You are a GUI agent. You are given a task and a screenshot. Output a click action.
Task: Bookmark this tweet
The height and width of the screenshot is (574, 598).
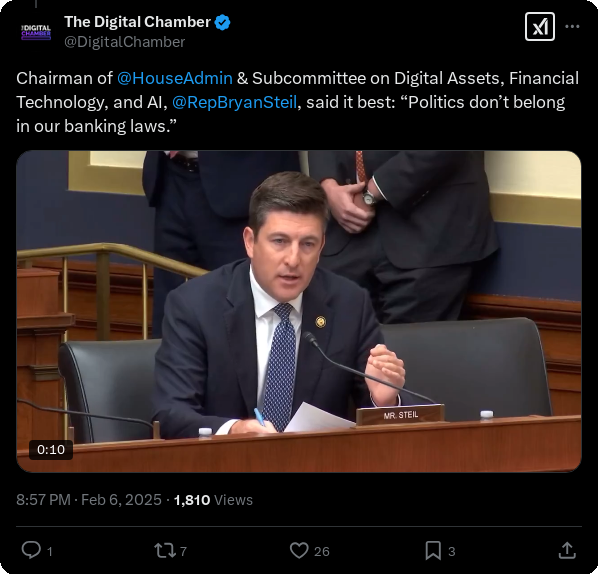433,551
